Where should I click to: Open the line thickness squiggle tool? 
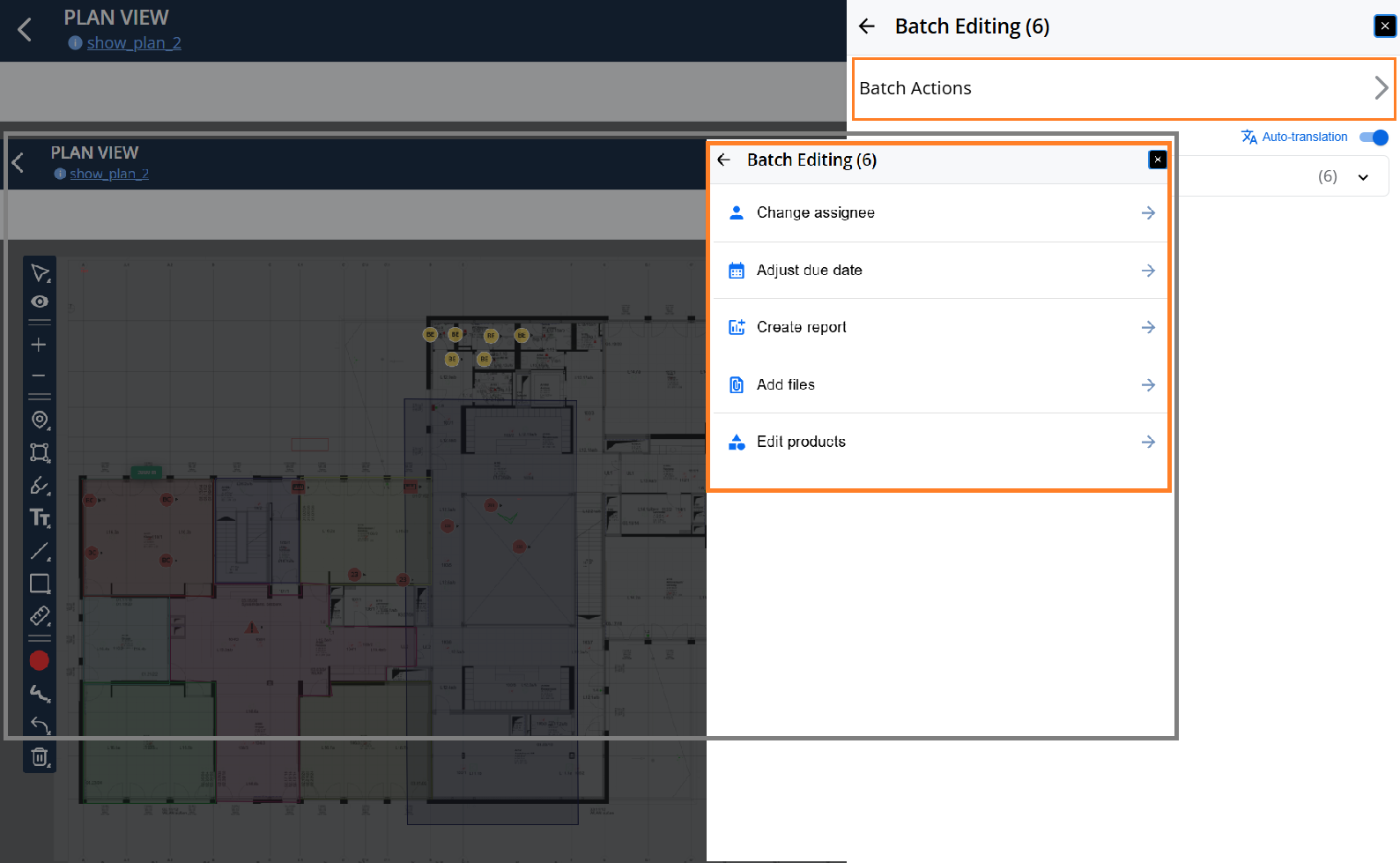click(x=40, y=694)
